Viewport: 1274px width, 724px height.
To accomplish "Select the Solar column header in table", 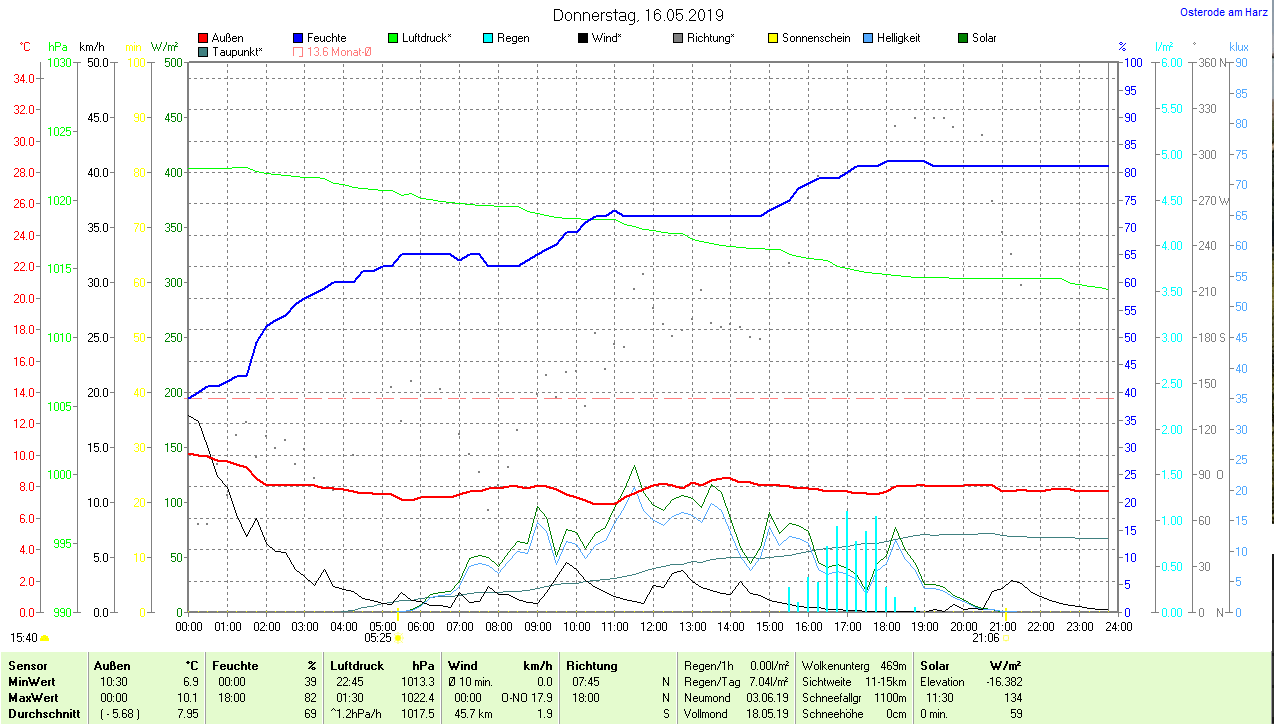I will pyautogui.click(x=935, y=665).
